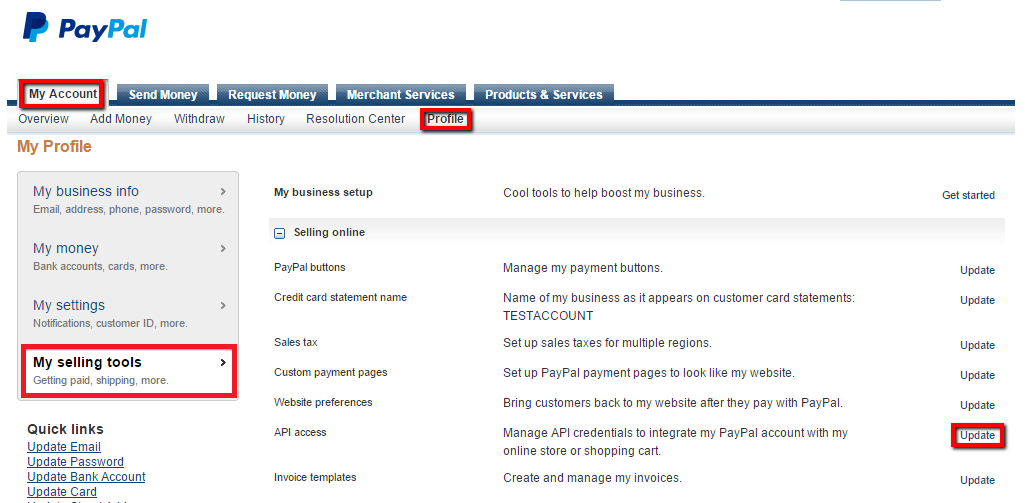Click the Quick links heading
The width and height of the screenshot is (1025, 503).
pos(65,429)
